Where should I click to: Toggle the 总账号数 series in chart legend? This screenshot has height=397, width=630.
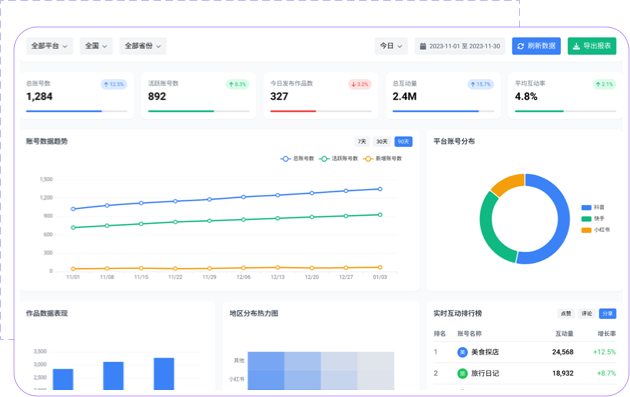(x=297, y=159)
